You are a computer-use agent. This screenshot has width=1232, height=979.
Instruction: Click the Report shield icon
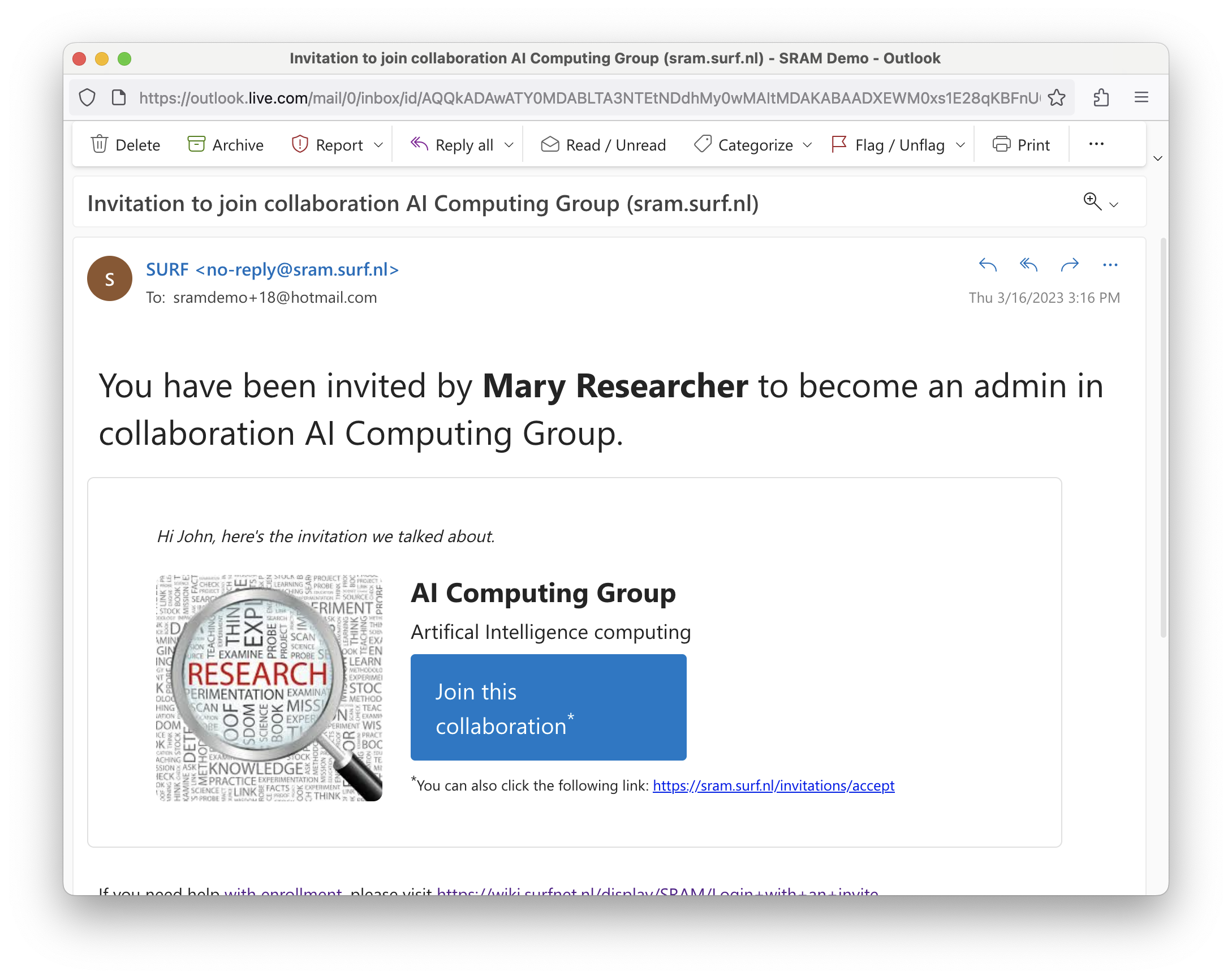point(299,145)
